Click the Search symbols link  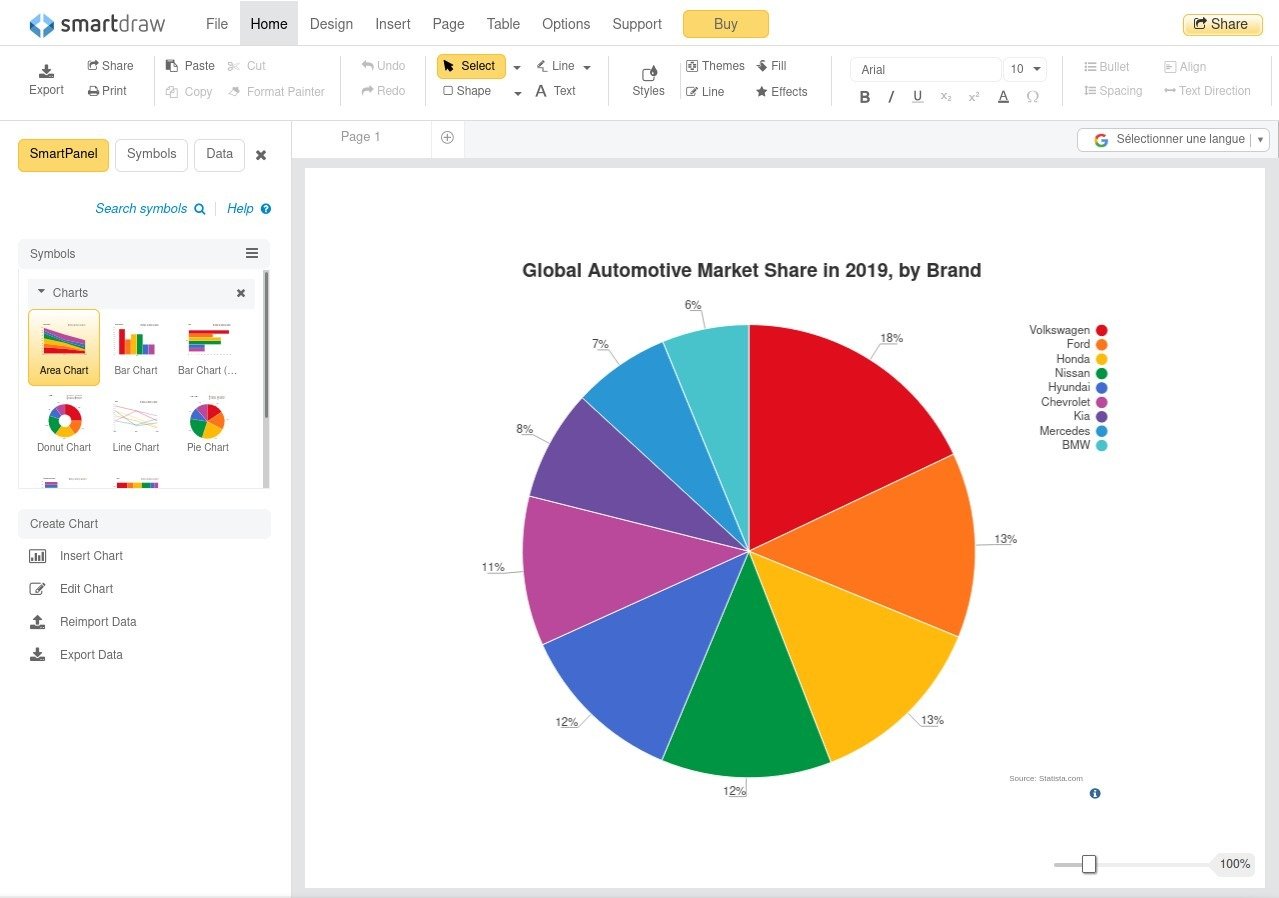pos(150,209)
